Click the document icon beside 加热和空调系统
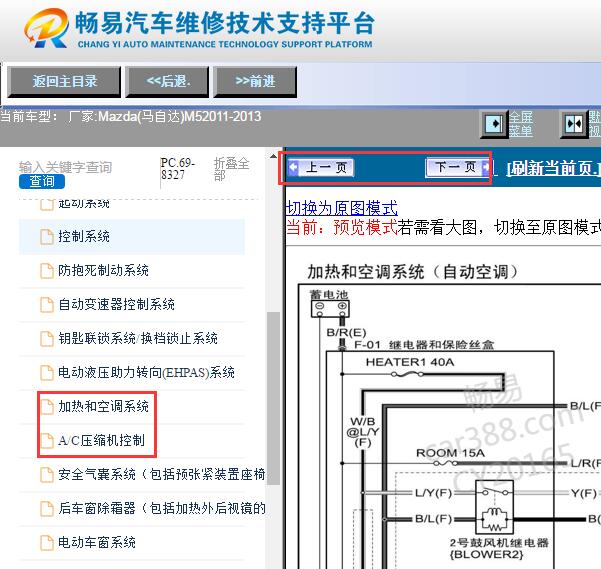This screenshot has height=569, width=601. [47, 406]
